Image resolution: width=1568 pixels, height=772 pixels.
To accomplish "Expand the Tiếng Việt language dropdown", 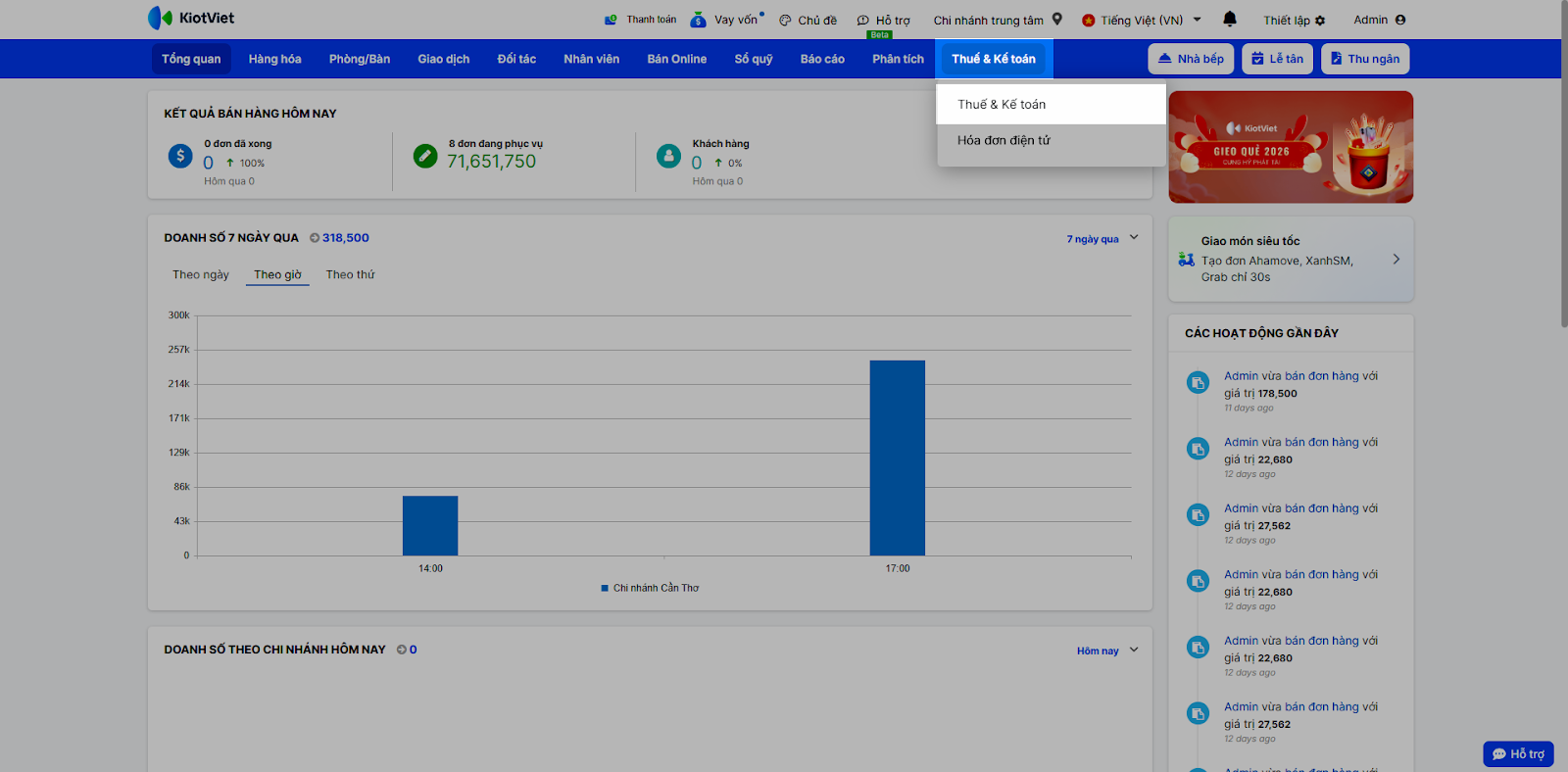I will (1197, 20).
